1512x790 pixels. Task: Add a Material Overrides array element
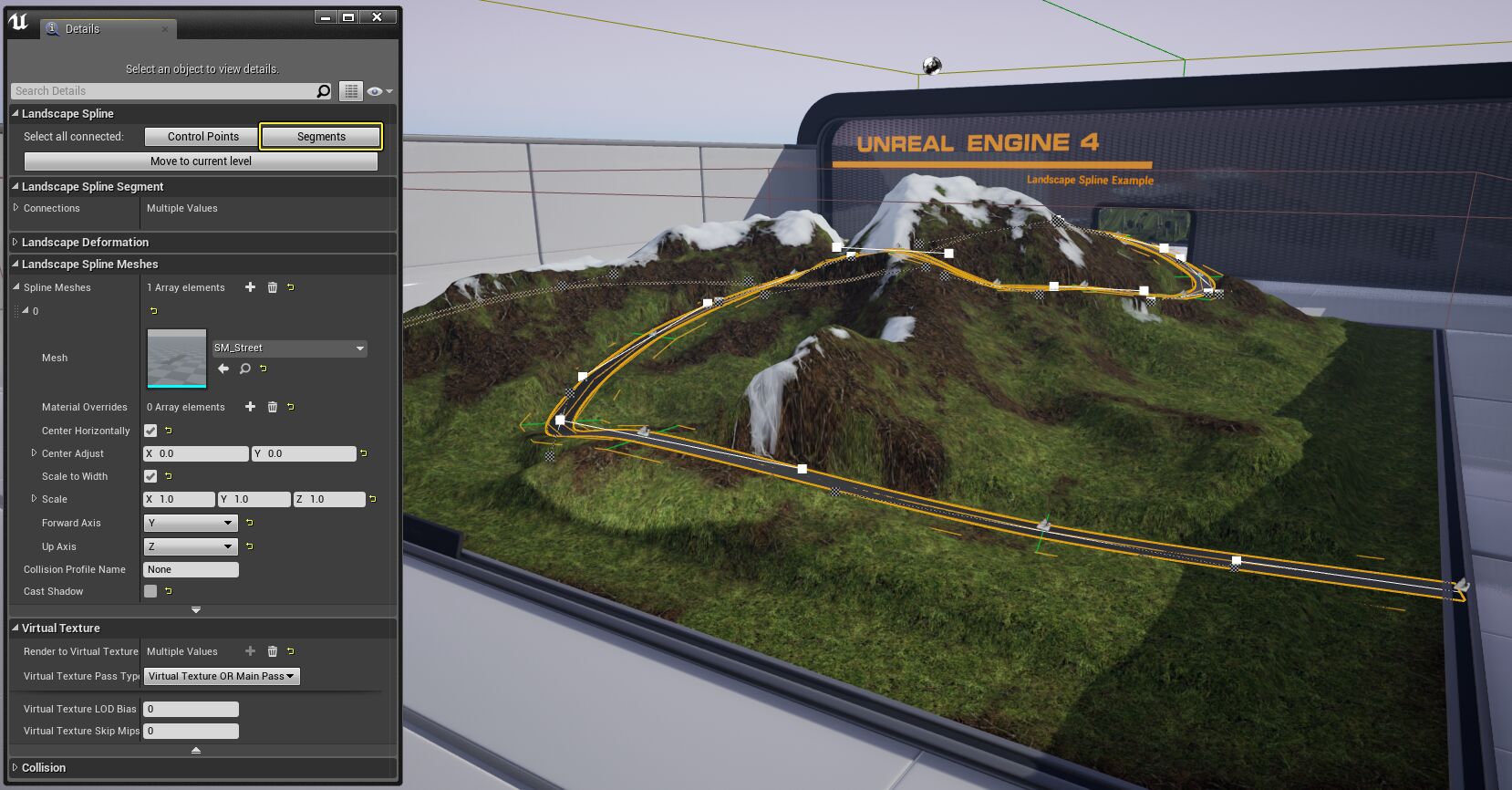(250, 407)
